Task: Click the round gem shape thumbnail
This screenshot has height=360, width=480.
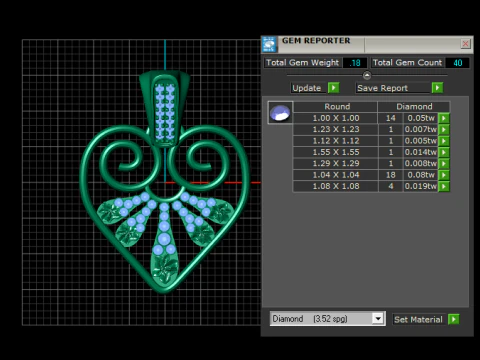Action: [x=280, y=113]
